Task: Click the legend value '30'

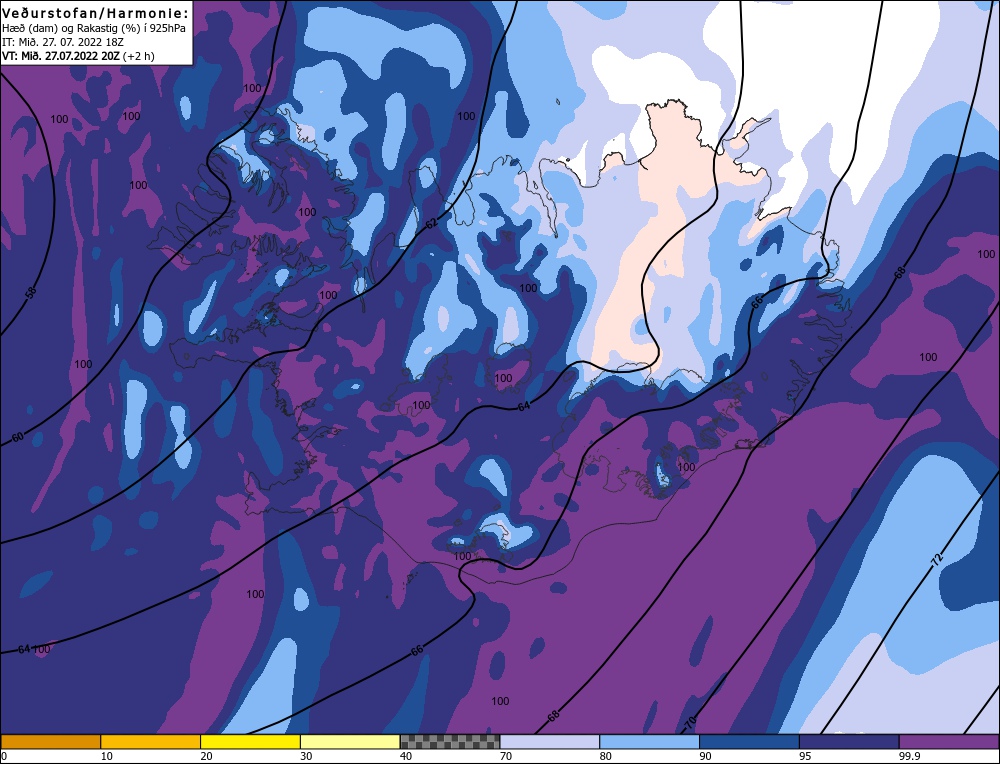Action: point(306,756)
